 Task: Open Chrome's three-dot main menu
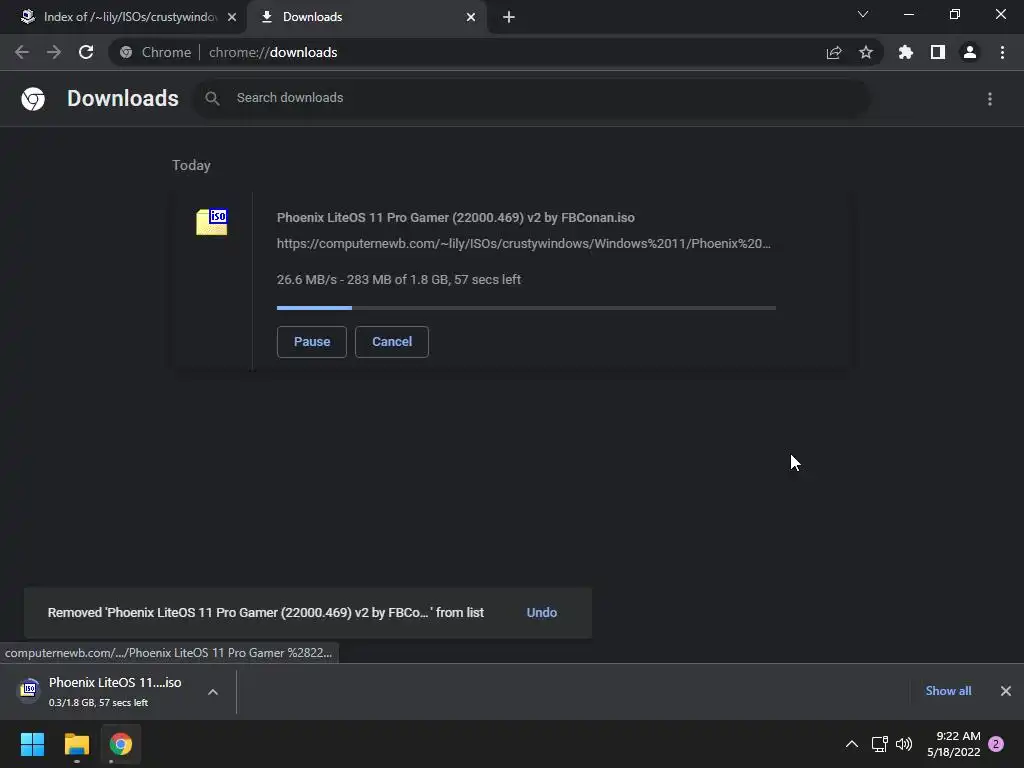point(1002,52)
